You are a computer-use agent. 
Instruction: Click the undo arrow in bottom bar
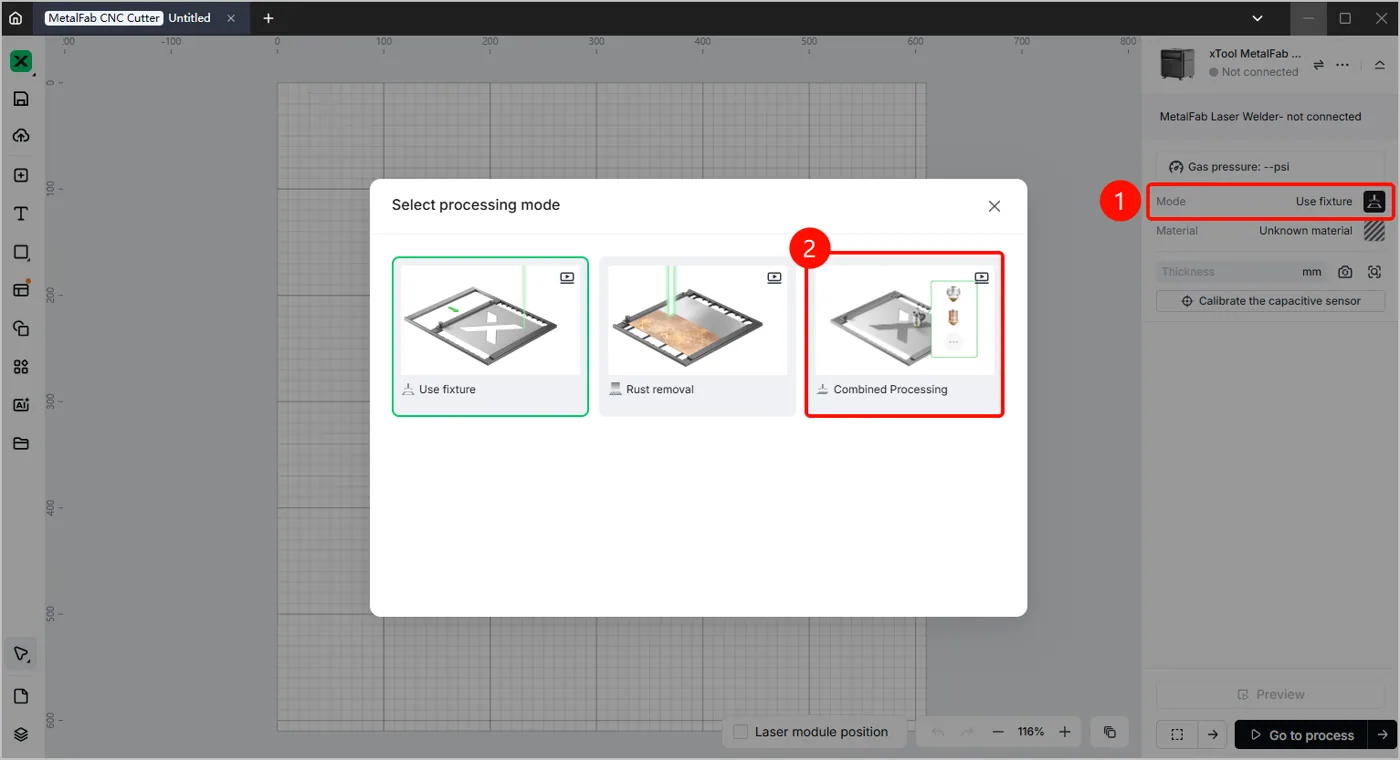pos(937,732)
